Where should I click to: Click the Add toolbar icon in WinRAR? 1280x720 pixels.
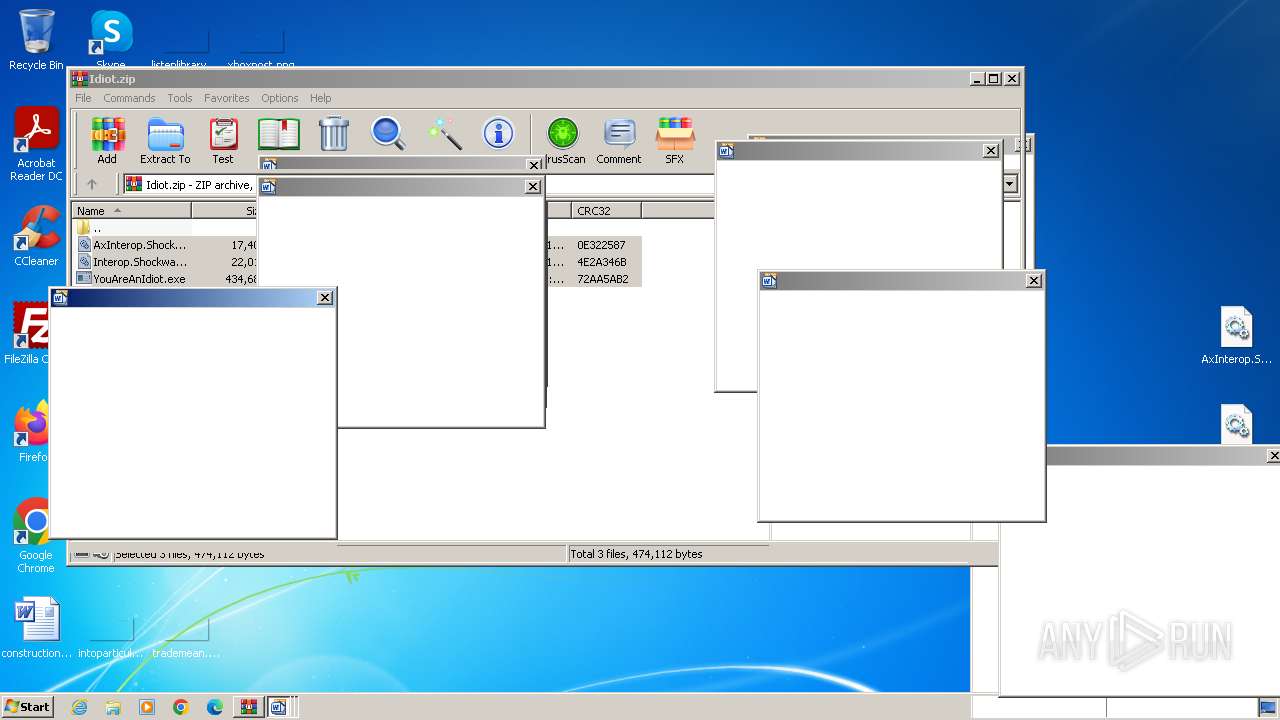(x=107, y=140)
